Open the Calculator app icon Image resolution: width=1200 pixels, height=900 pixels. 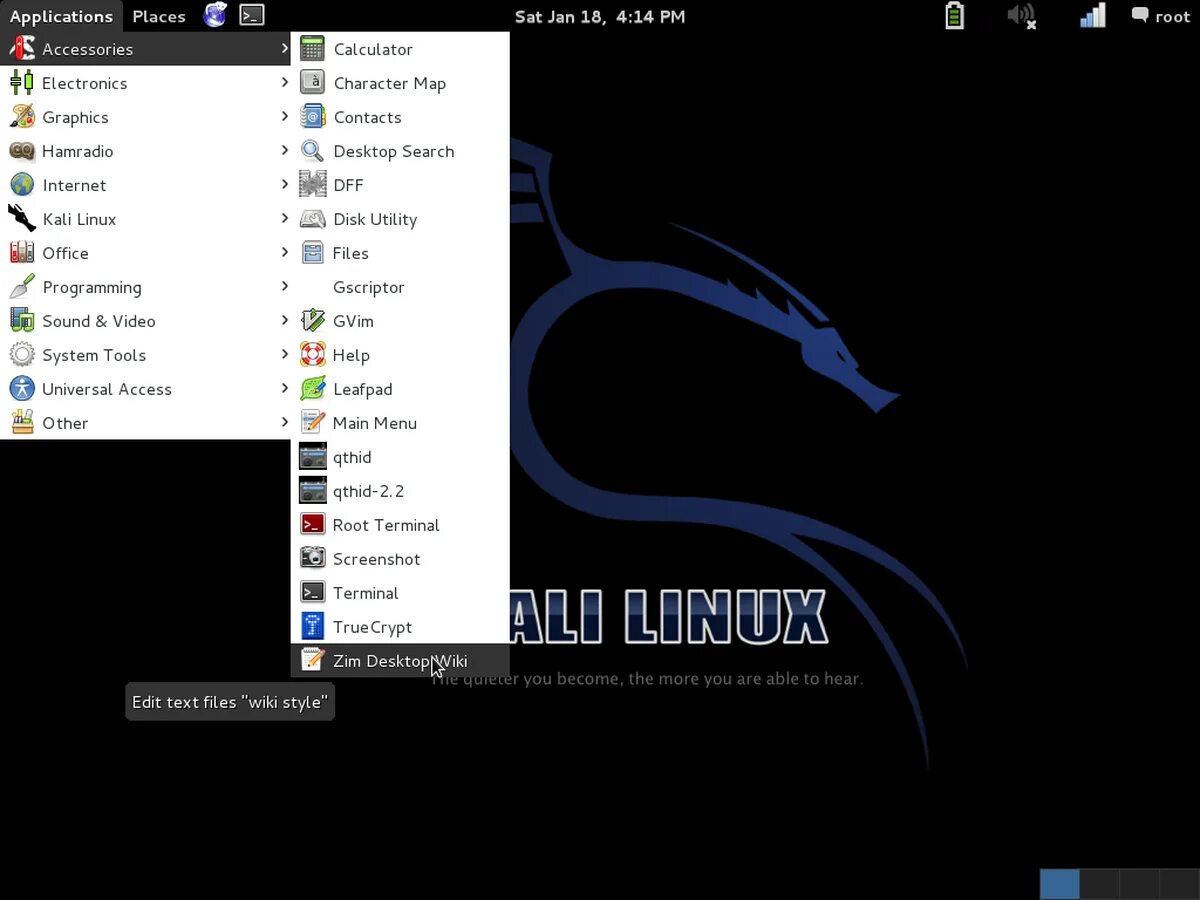(x=313, y=49)
